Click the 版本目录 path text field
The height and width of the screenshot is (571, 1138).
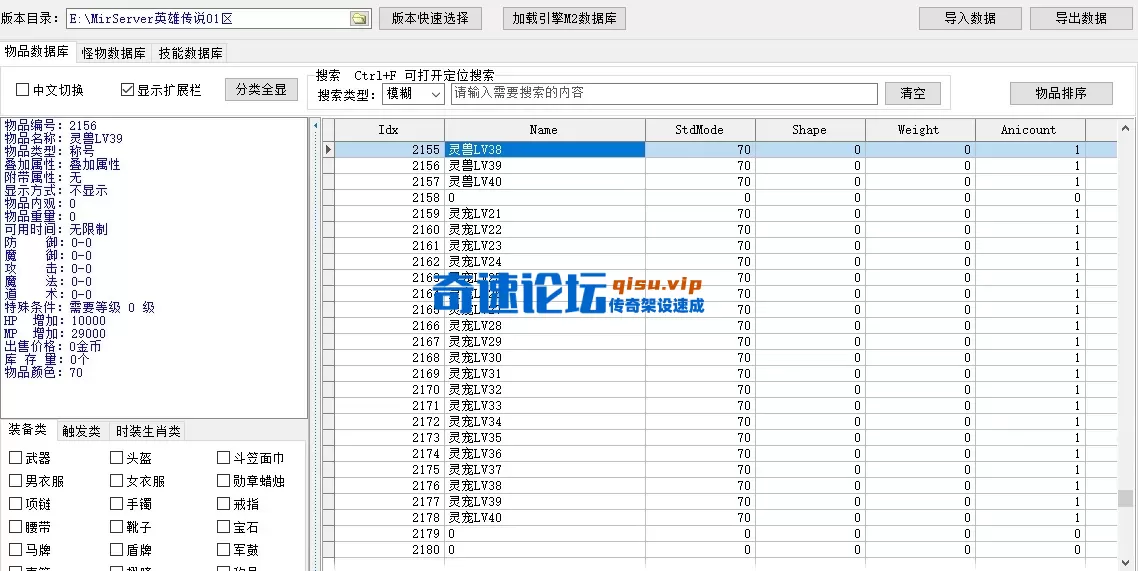(208, 19)
